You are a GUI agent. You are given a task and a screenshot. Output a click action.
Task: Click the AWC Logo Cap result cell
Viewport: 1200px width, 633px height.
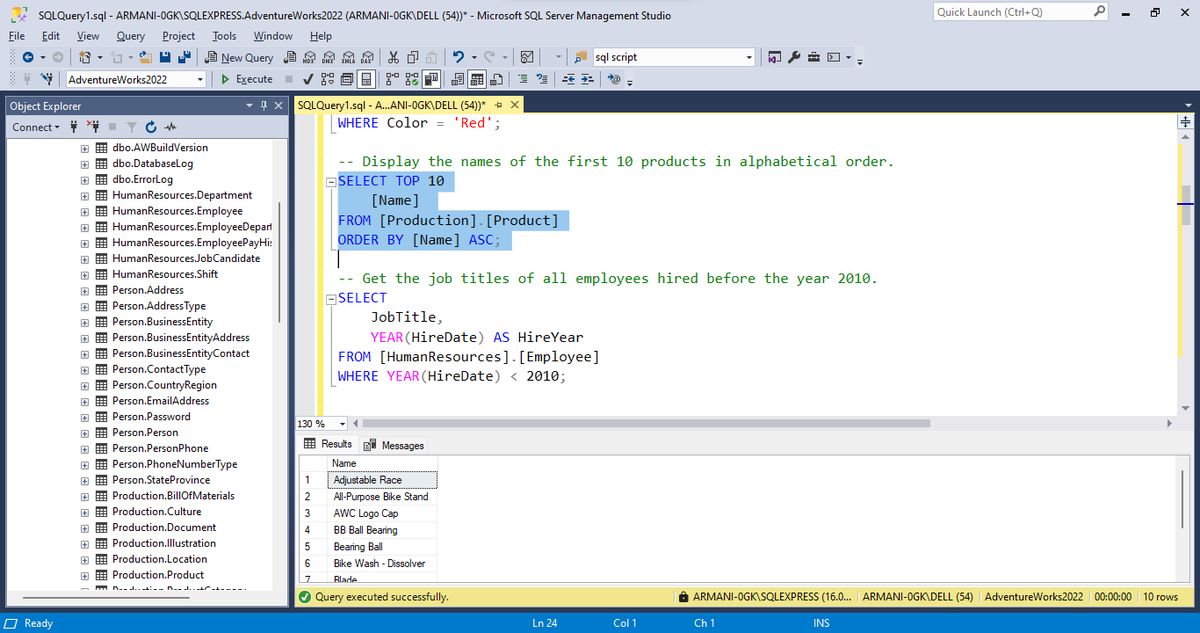(x=383, y=513)
